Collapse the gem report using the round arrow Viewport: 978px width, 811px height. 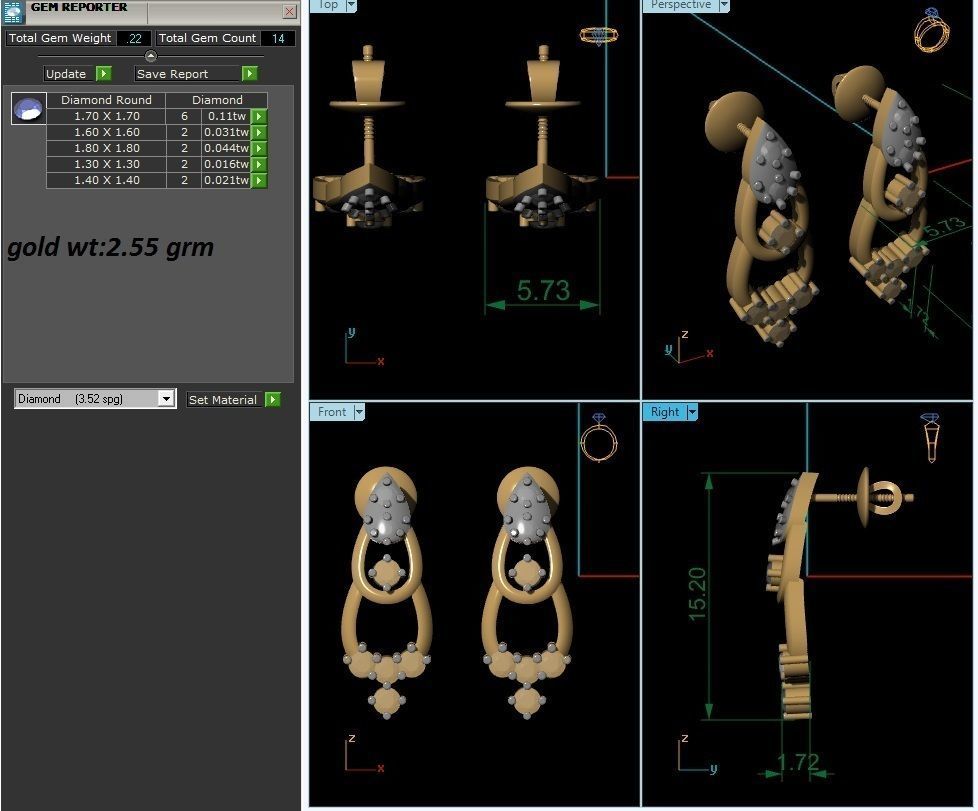pyautogui.click(x=151, y=56)
